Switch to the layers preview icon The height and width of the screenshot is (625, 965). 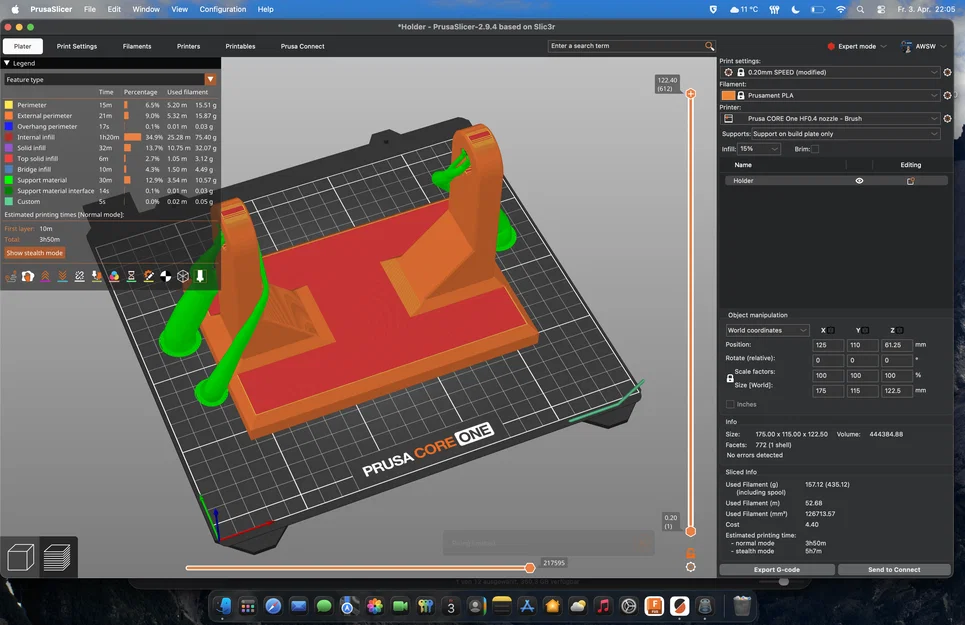[x=58, y=557]
